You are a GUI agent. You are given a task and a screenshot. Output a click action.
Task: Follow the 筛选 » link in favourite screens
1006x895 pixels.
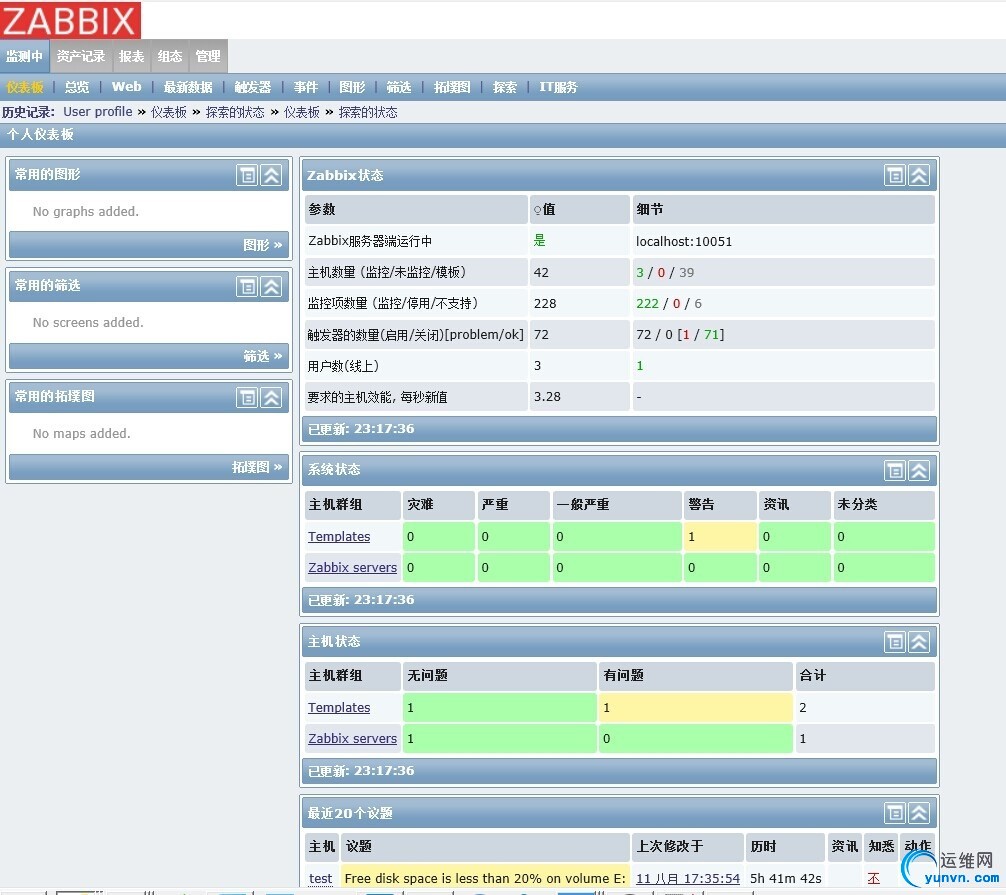click(262, 356)
